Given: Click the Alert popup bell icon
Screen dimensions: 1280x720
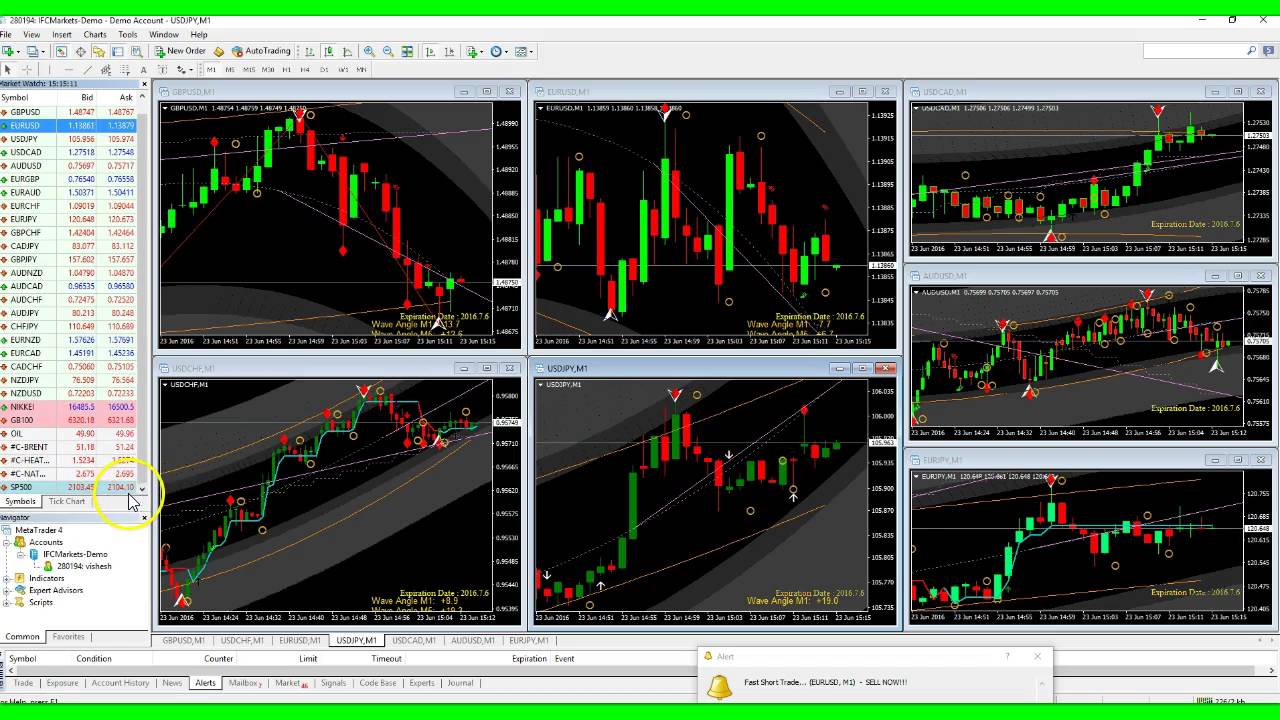Looking at the screenshot, I should point(719,686).
